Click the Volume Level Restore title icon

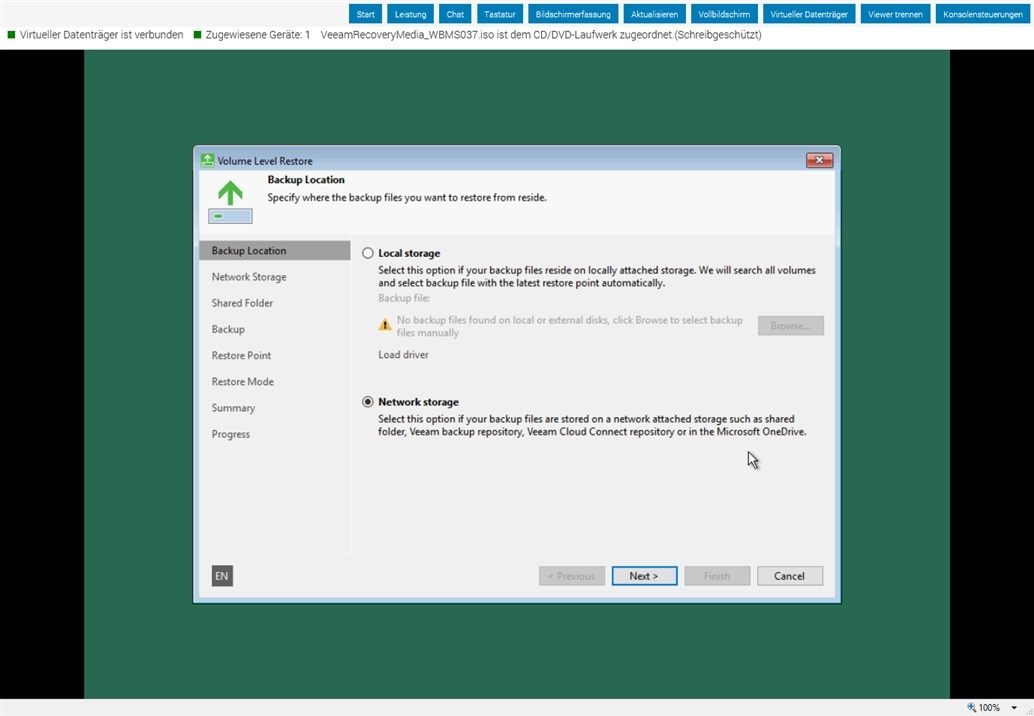tap(208, 160)
